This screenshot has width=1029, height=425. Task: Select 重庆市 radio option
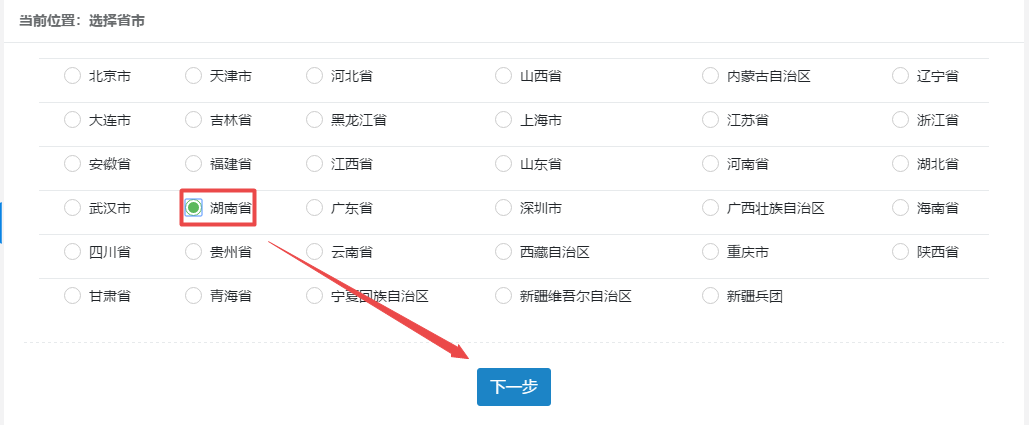point(711,252)
